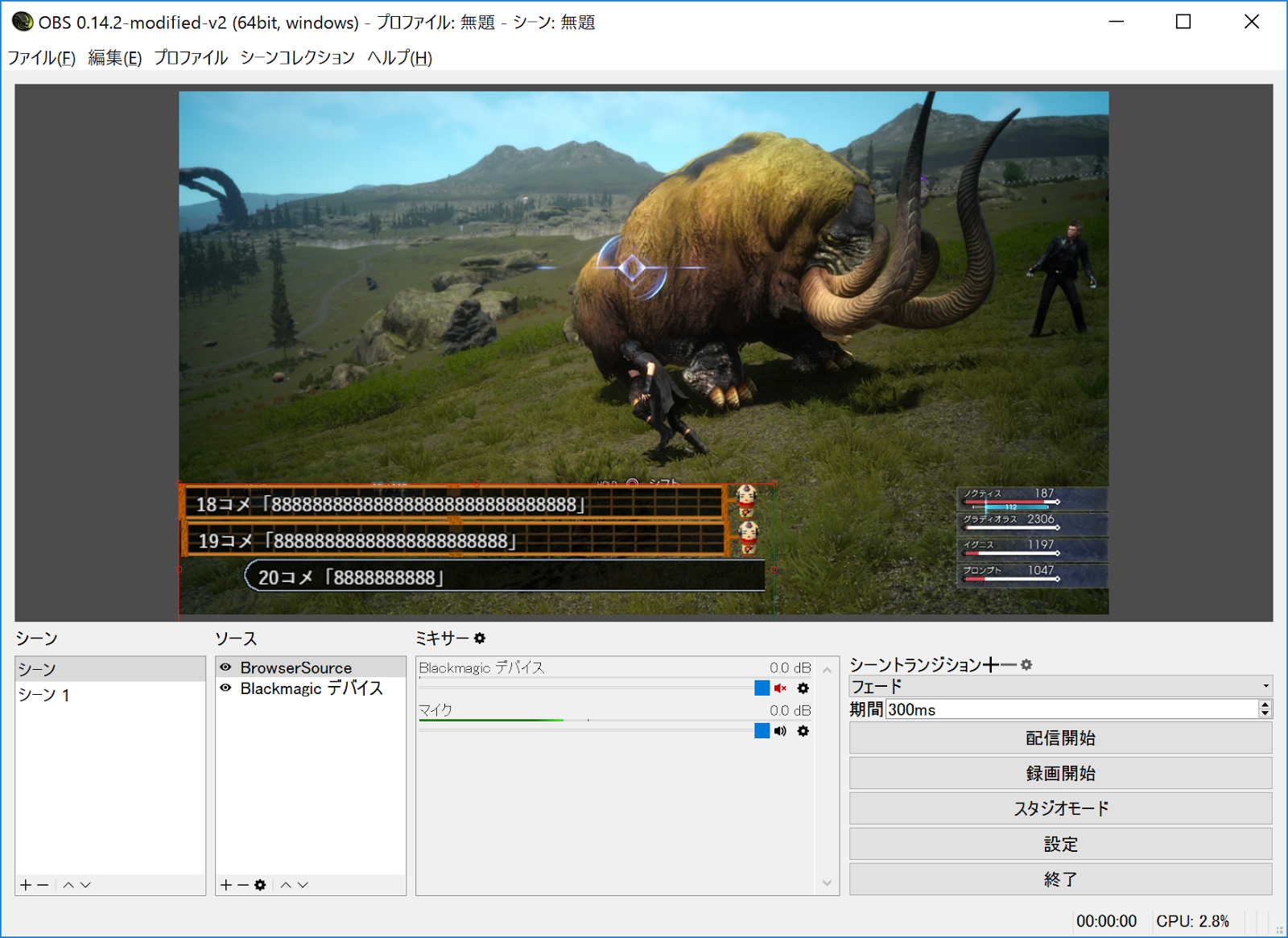This screenshot has width=1288, height=938.
Task: Remove the selected source with the minus icon
Action: 242,885
